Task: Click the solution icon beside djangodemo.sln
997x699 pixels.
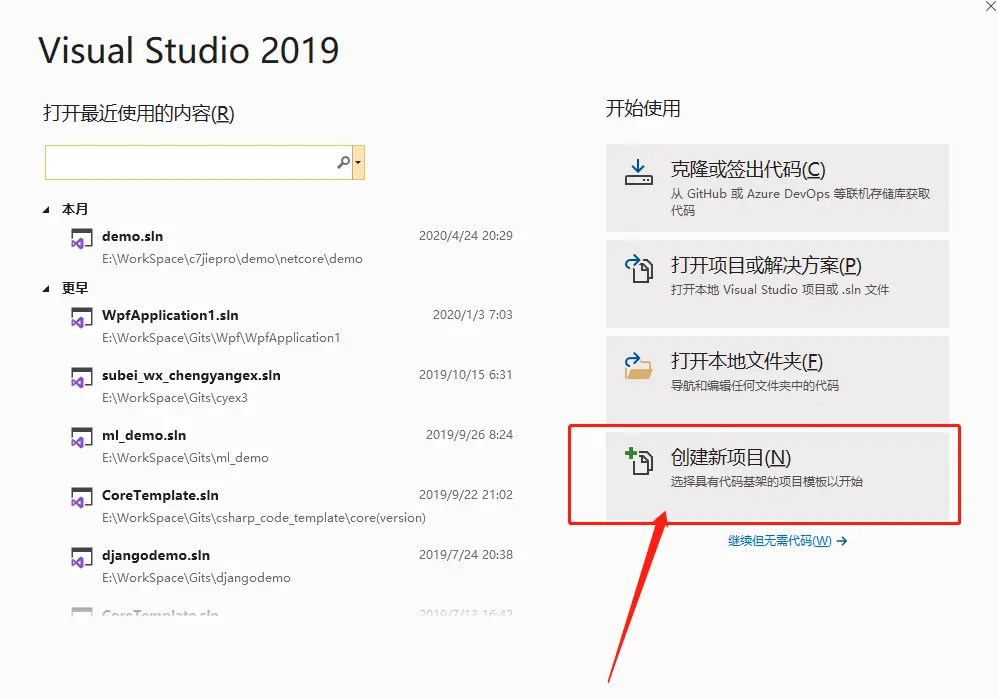Action: [81, 558]
